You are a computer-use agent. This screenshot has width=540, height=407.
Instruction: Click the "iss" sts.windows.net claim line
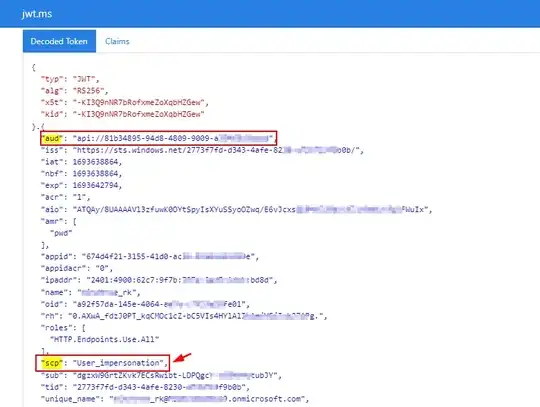202,150
